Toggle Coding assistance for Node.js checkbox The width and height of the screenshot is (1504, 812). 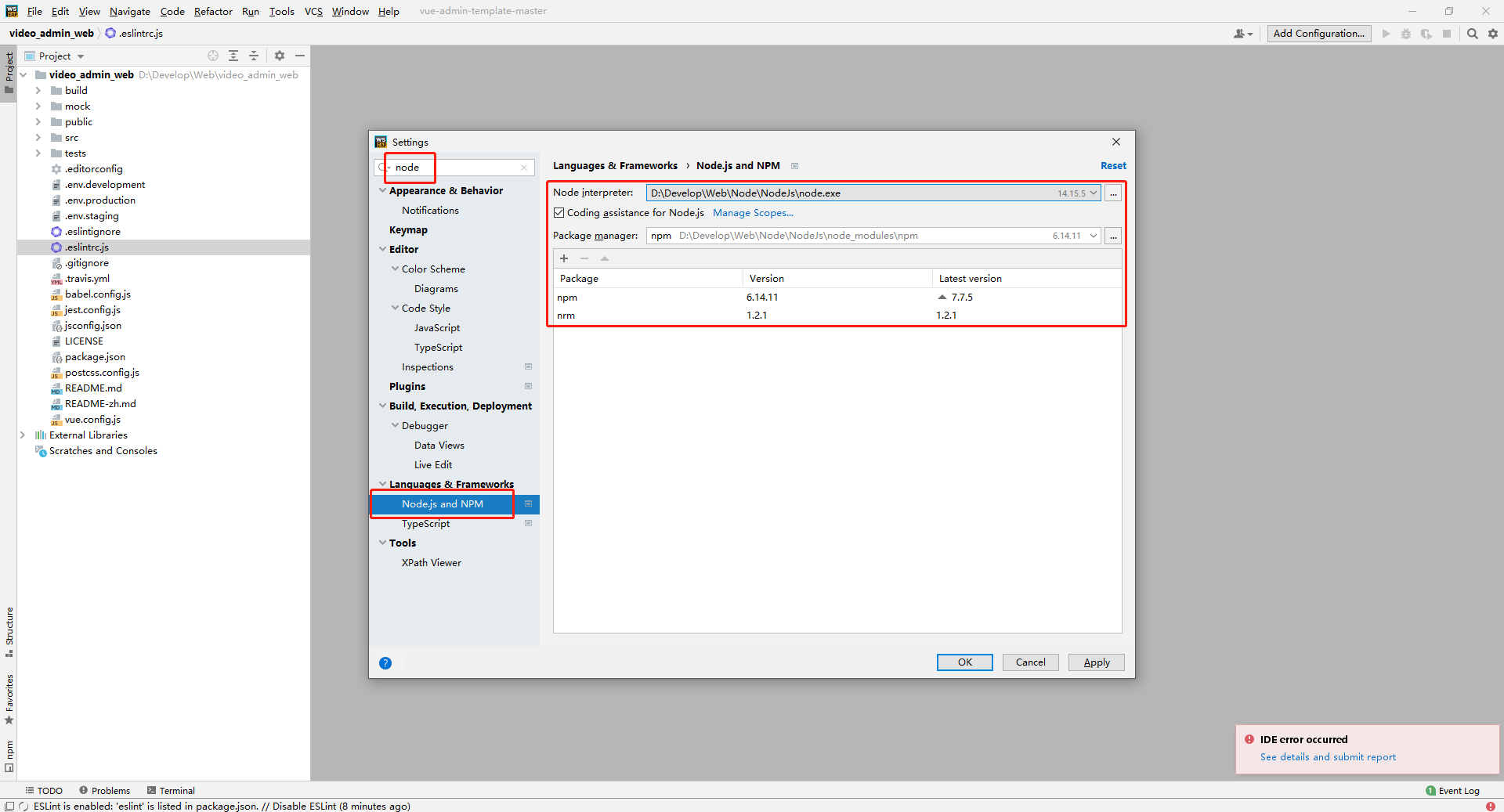[x=559, y=213]
